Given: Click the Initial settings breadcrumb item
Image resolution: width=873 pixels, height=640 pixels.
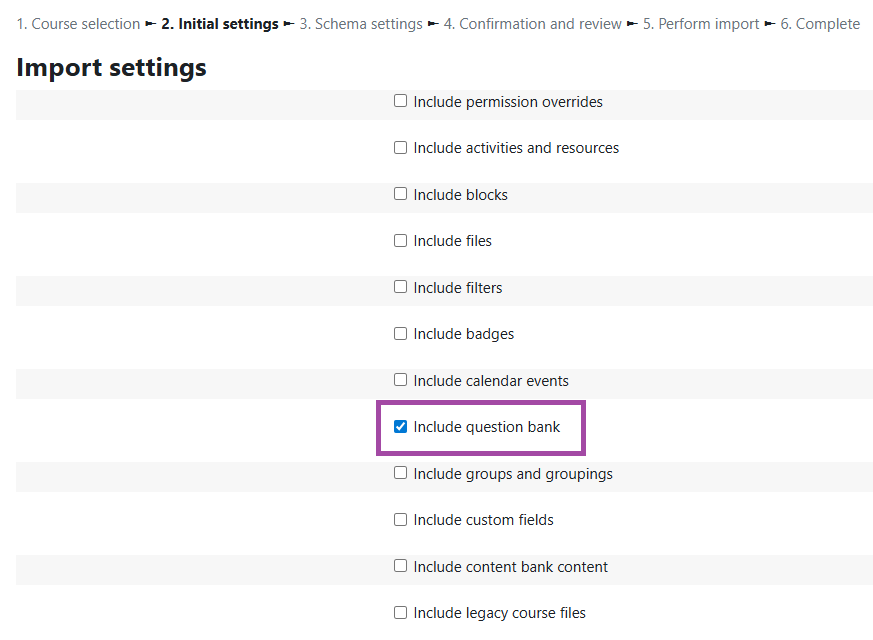Looking at the screenshot, I should coord(220,23).
